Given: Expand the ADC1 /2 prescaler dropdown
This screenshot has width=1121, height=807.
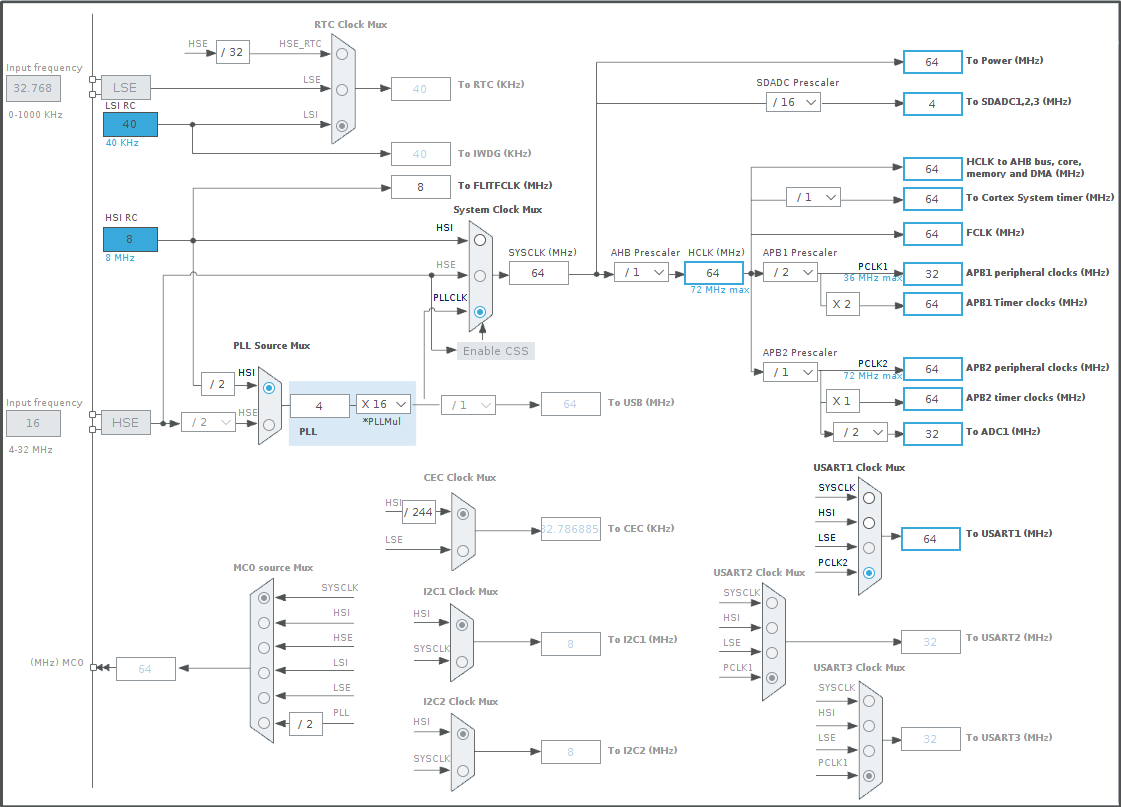Looking at the screenshot, I should [861, 432].
